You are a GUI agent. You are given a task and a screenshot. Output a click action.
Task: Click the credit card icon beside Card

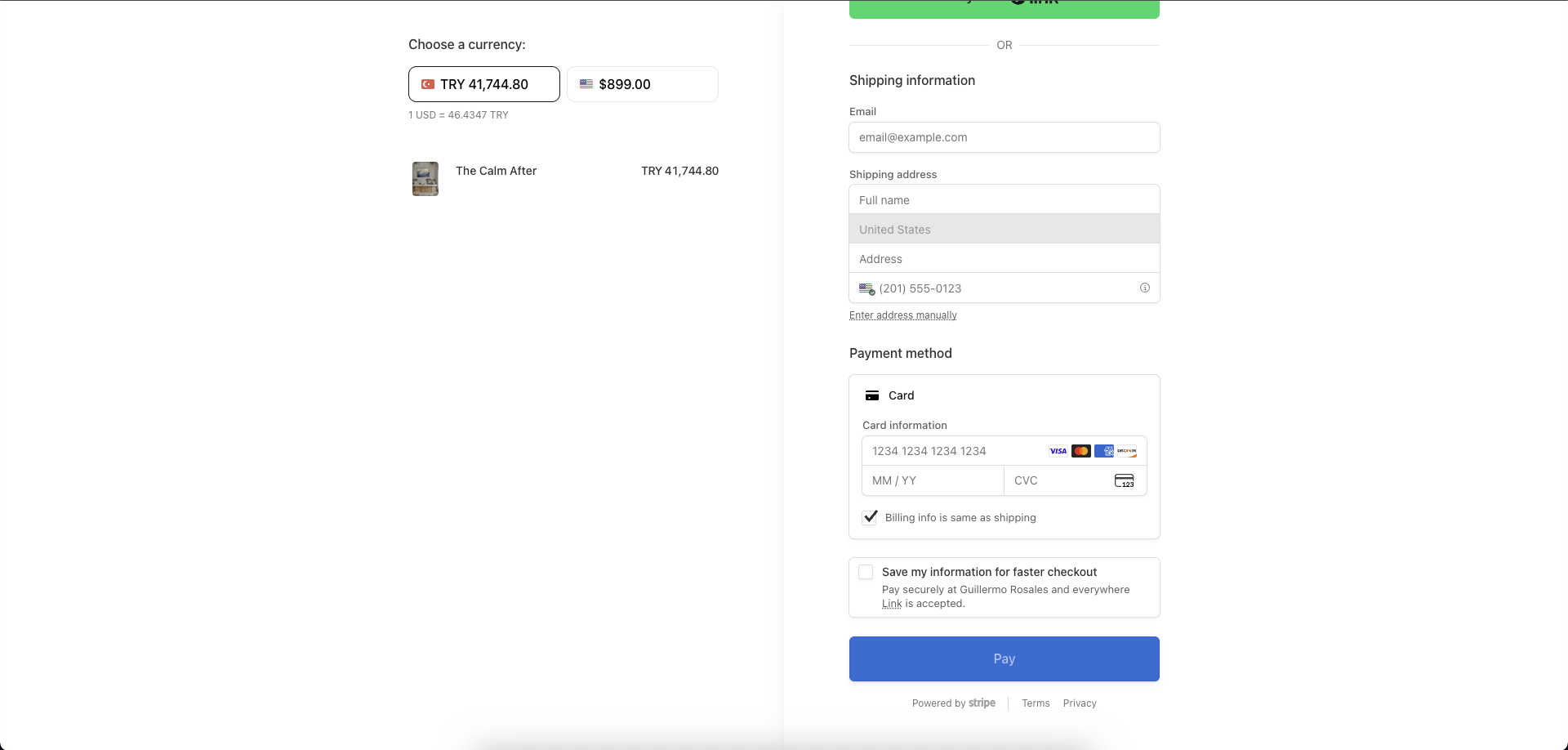[872, 395]
